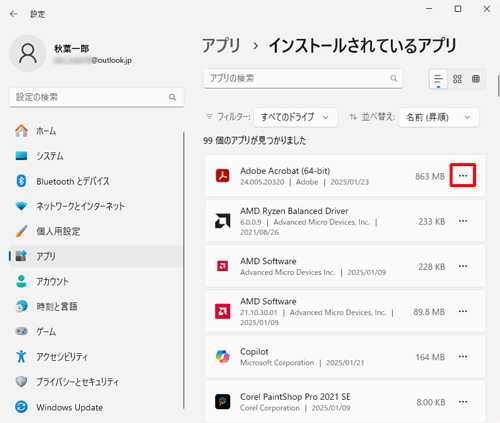Open more options for AMD Software 228 KB
This screenshot has width=500, height=423.
click(x=463, y=266)
